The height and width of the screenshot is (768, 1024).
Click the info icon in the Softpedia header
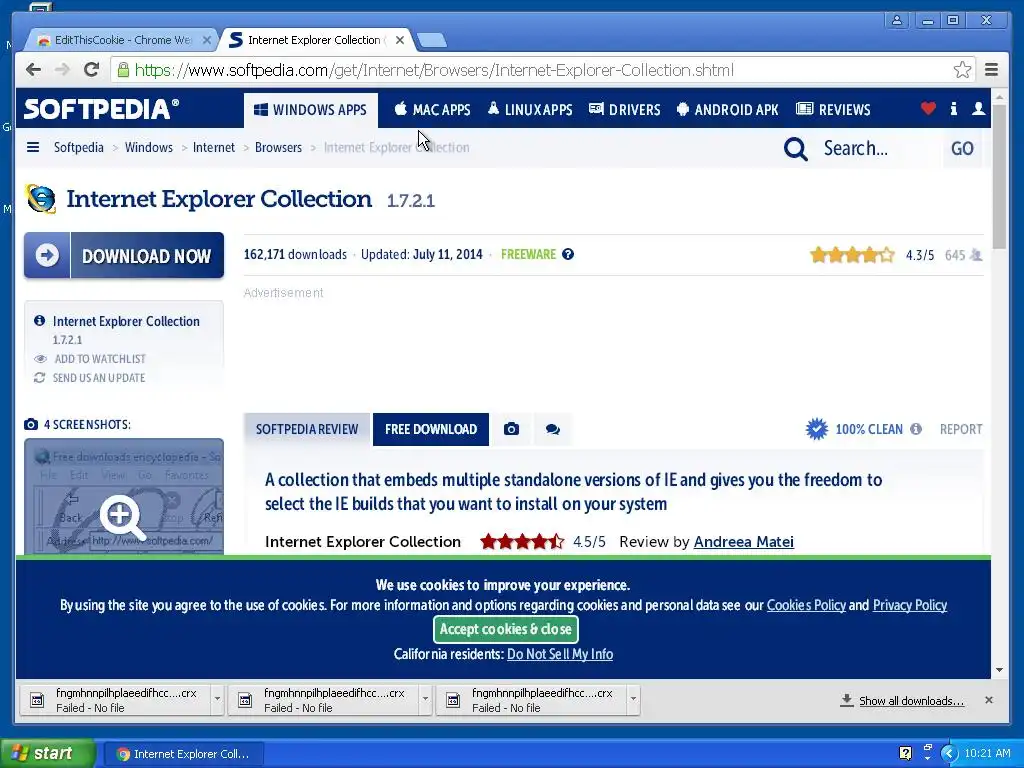tap(953, 108)
